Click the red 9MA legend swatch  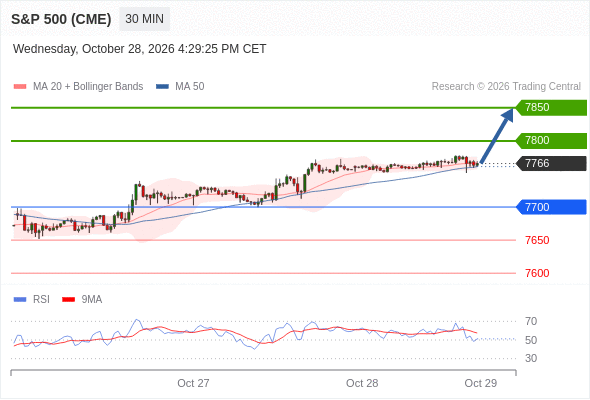point(68,300)
